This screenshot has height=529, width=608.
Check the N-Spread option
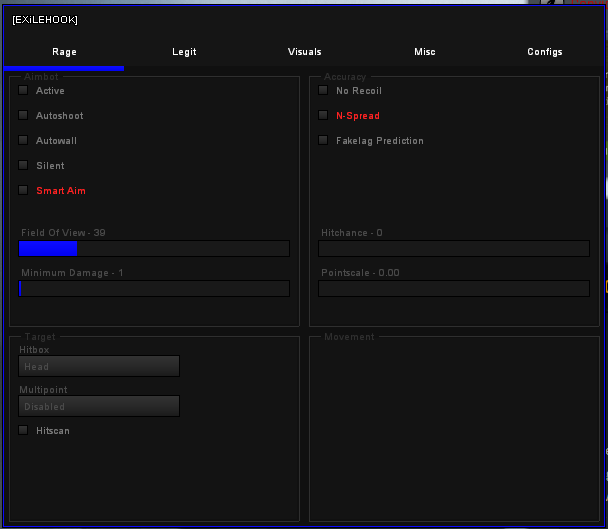click(323, 116)
